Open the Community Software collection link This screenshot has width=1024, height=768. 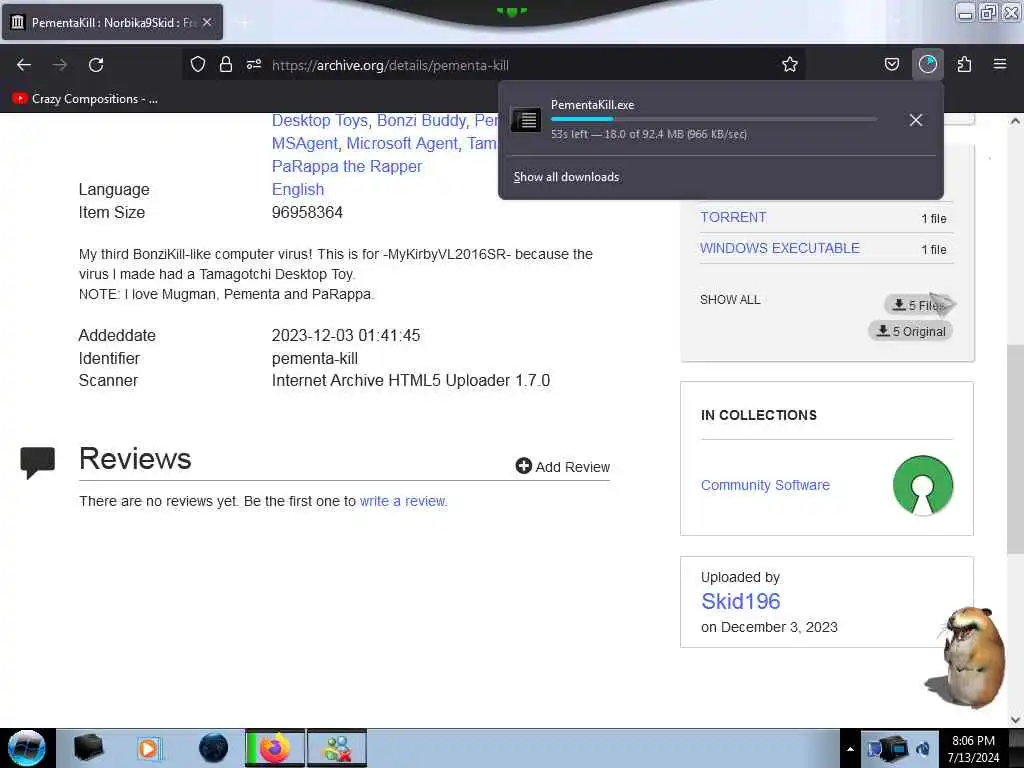pos(765,485)
